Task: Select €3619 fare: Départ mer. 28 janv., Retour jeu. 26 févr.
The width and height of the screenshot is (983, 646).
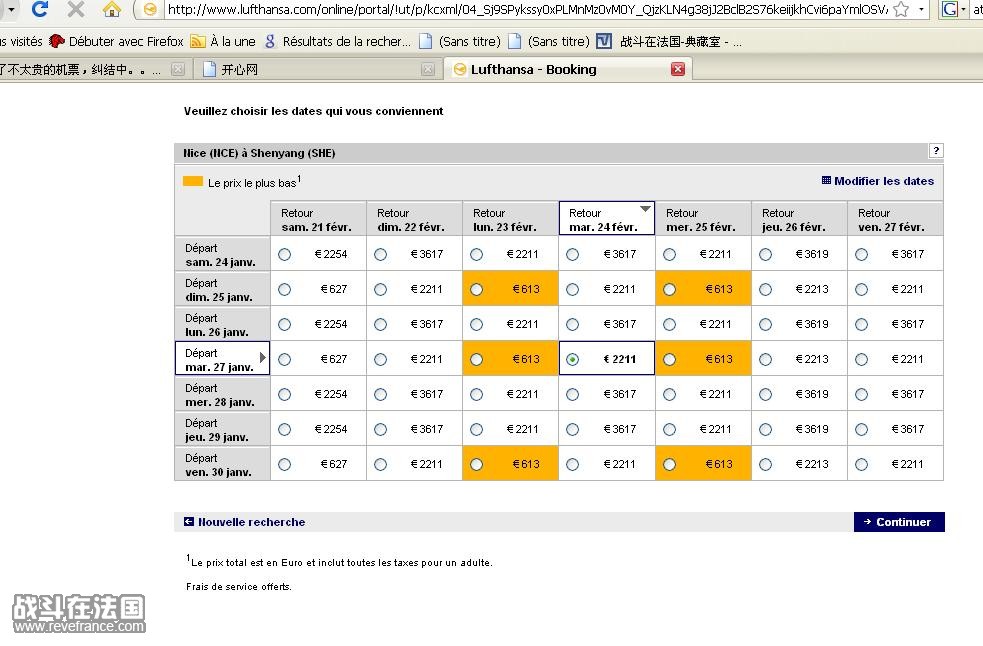Action: click(765, 394)
